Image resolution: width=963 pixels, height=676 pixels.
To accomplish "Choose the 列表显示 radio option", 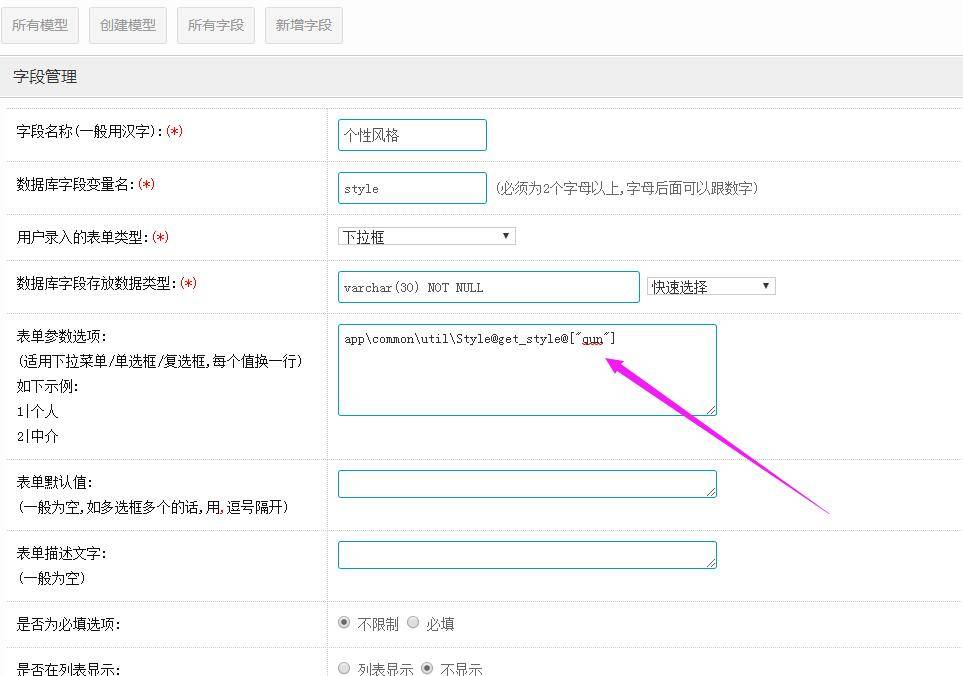I will 344,668.
